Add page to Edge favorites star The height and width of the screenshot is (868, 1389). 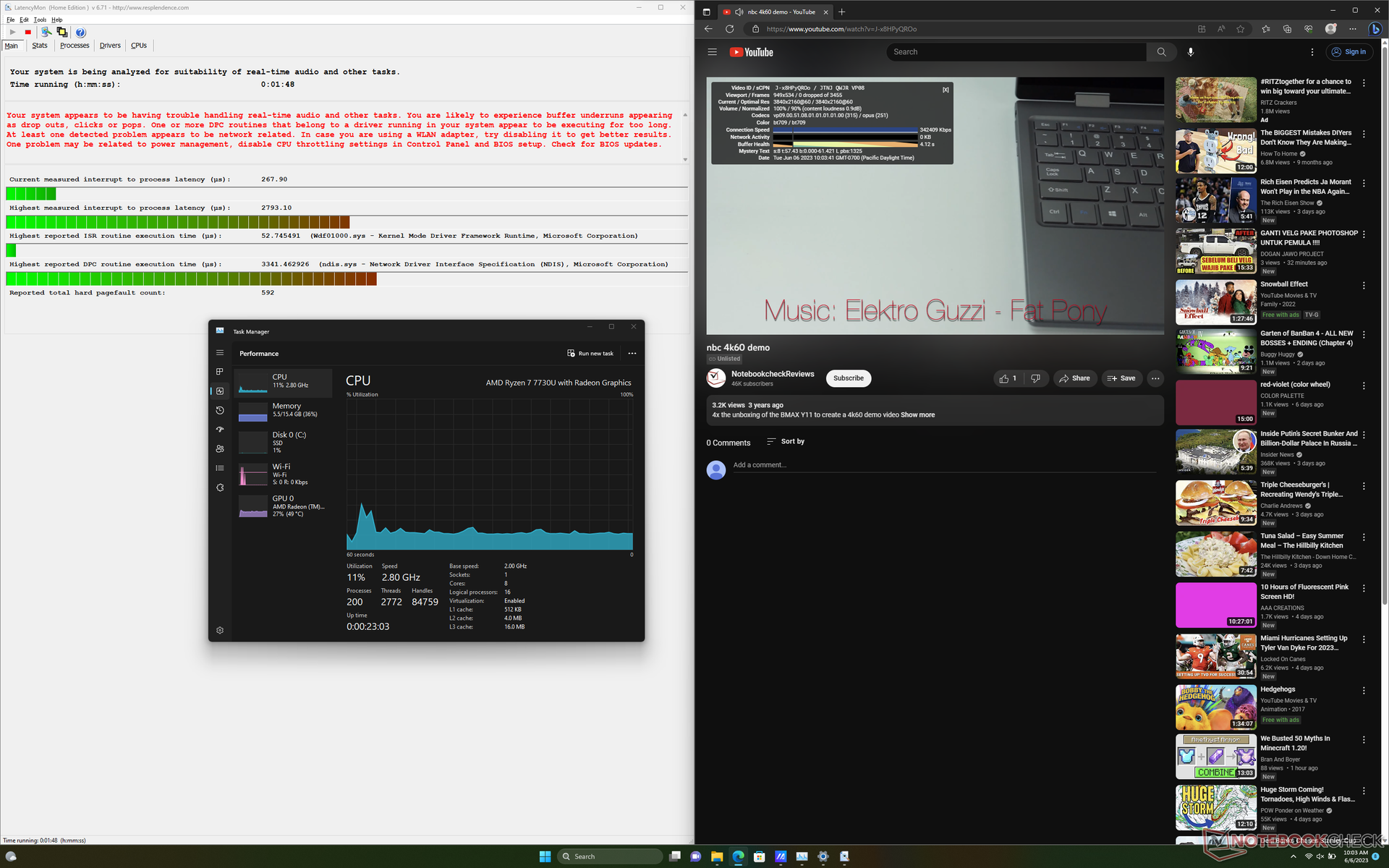click(x=1241, y=29)
